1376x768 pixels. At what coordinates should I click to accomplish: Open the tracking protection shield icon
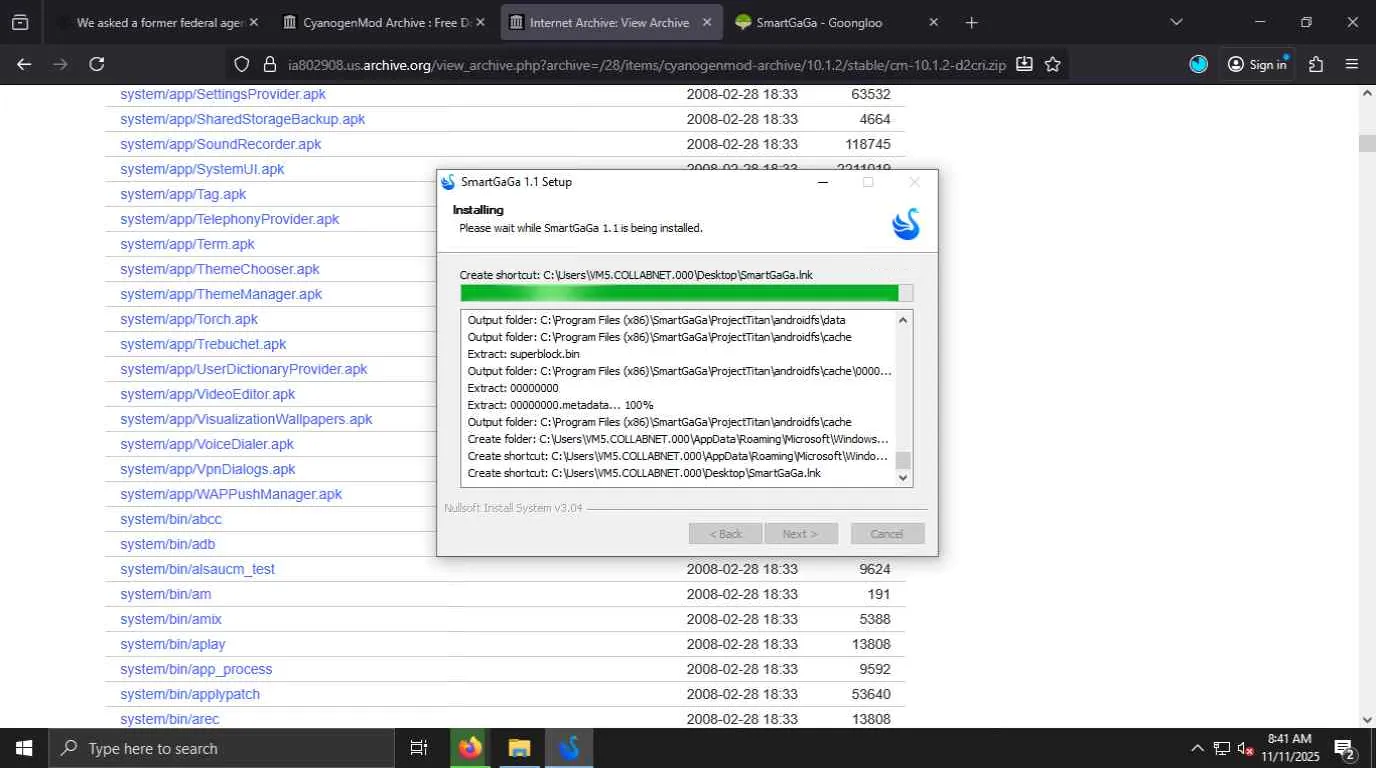pos(241,64)
